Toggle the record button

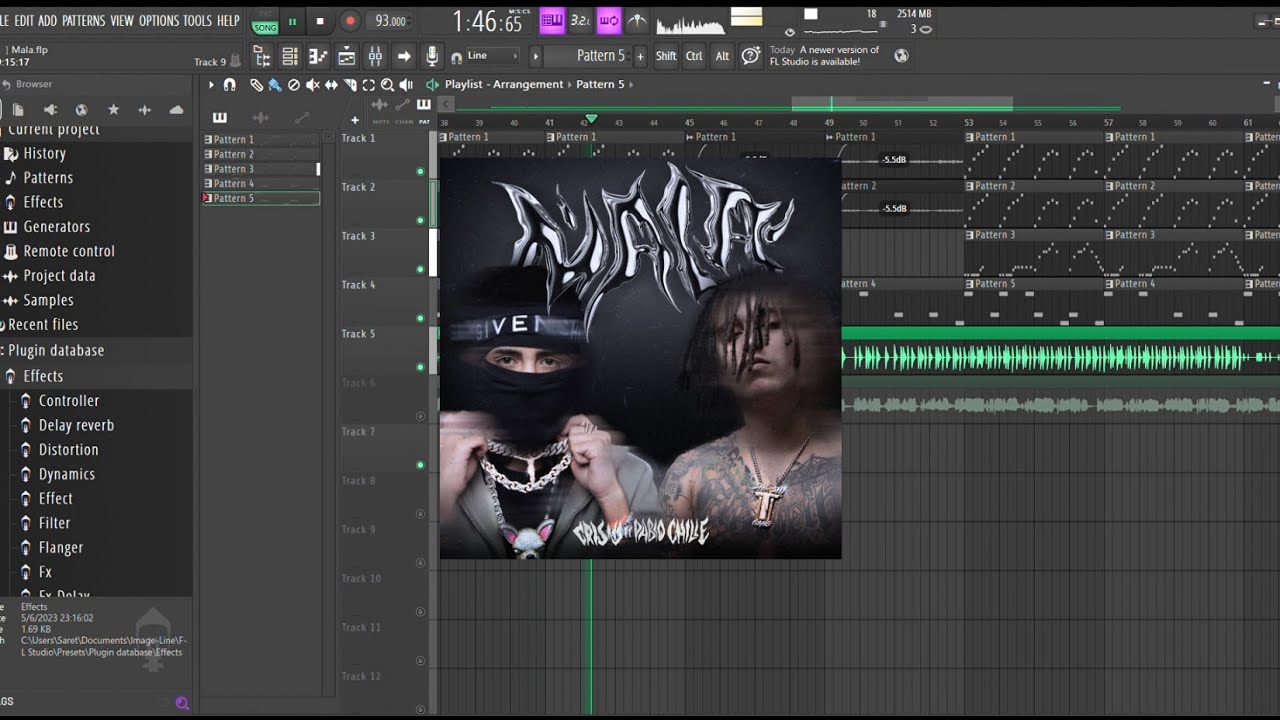click(x=350, y=21)
